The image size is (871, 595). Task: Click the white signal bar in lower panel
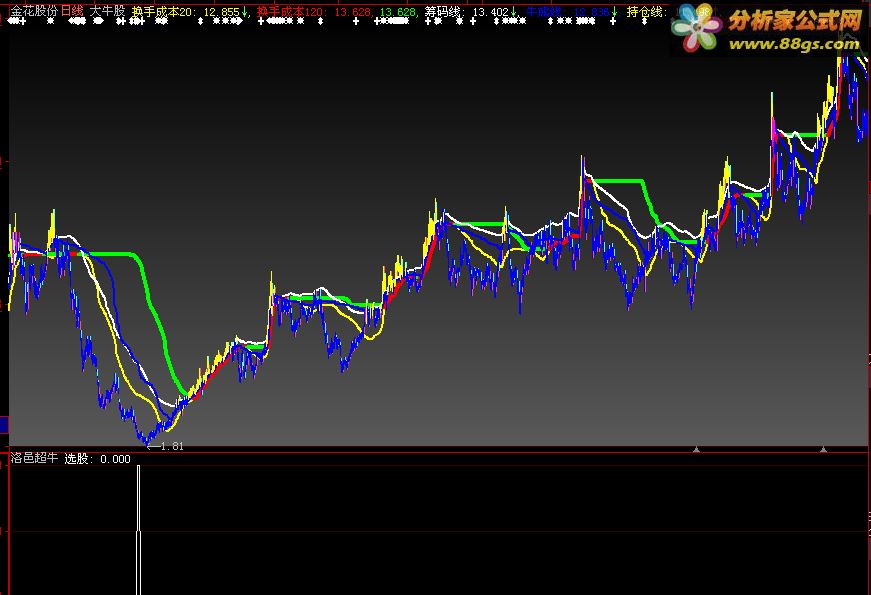point(138,529)
